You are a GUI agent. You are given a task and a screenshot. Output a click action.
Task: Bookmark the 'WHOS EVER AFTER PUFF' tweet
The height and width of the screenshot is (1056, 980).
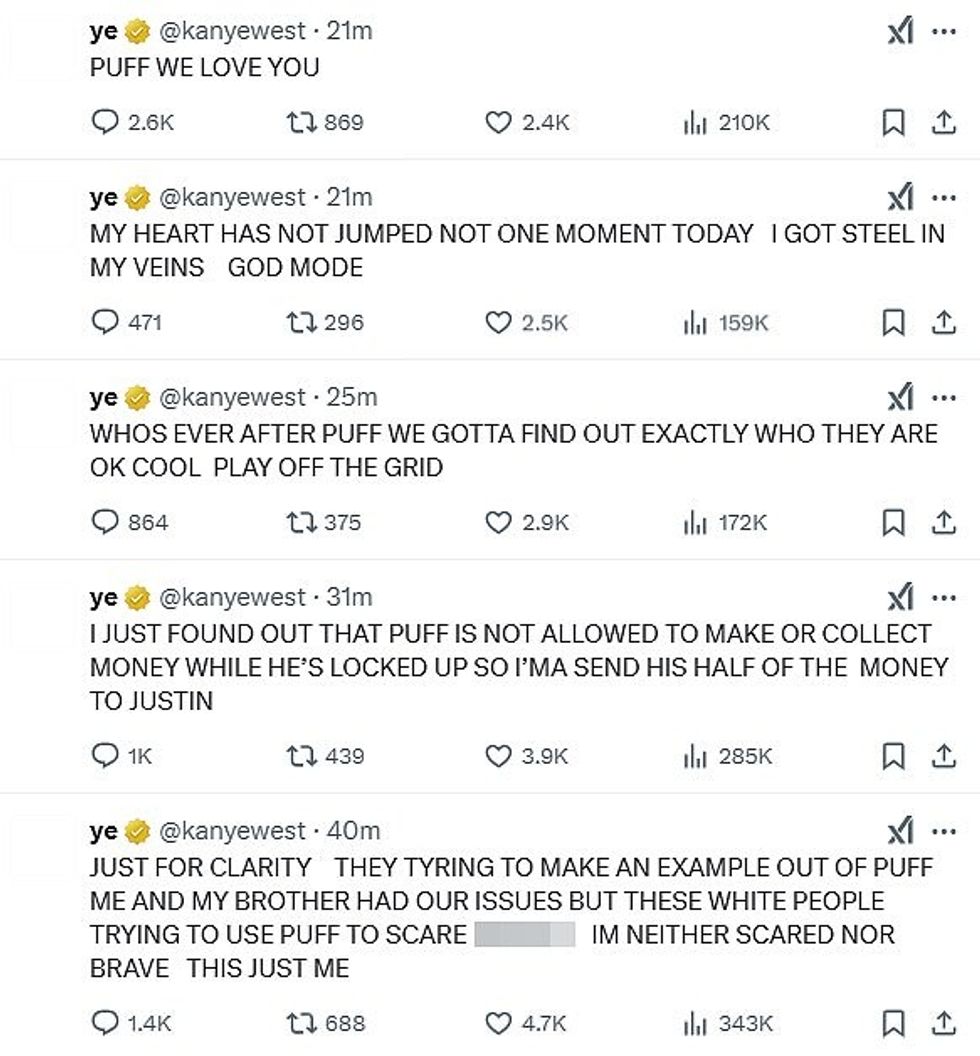[893, 522]
